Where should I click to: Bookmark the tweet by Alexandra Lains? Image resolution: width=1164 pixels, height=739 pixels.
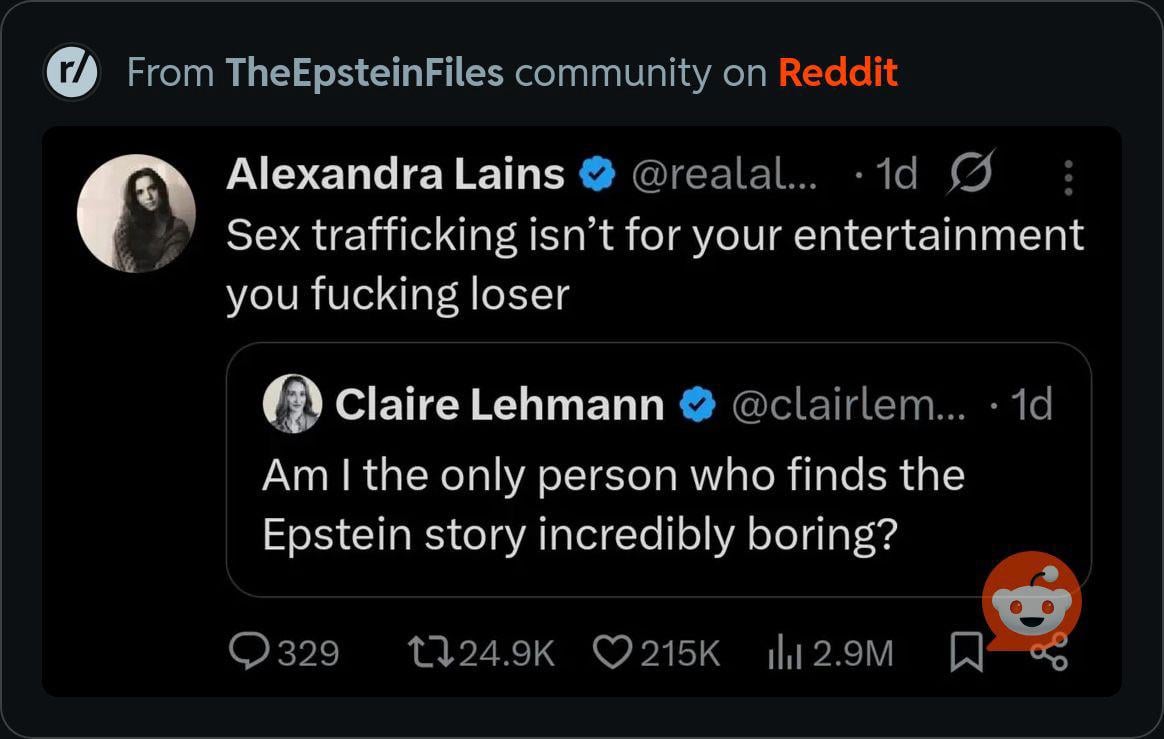[x=964, y=653]
